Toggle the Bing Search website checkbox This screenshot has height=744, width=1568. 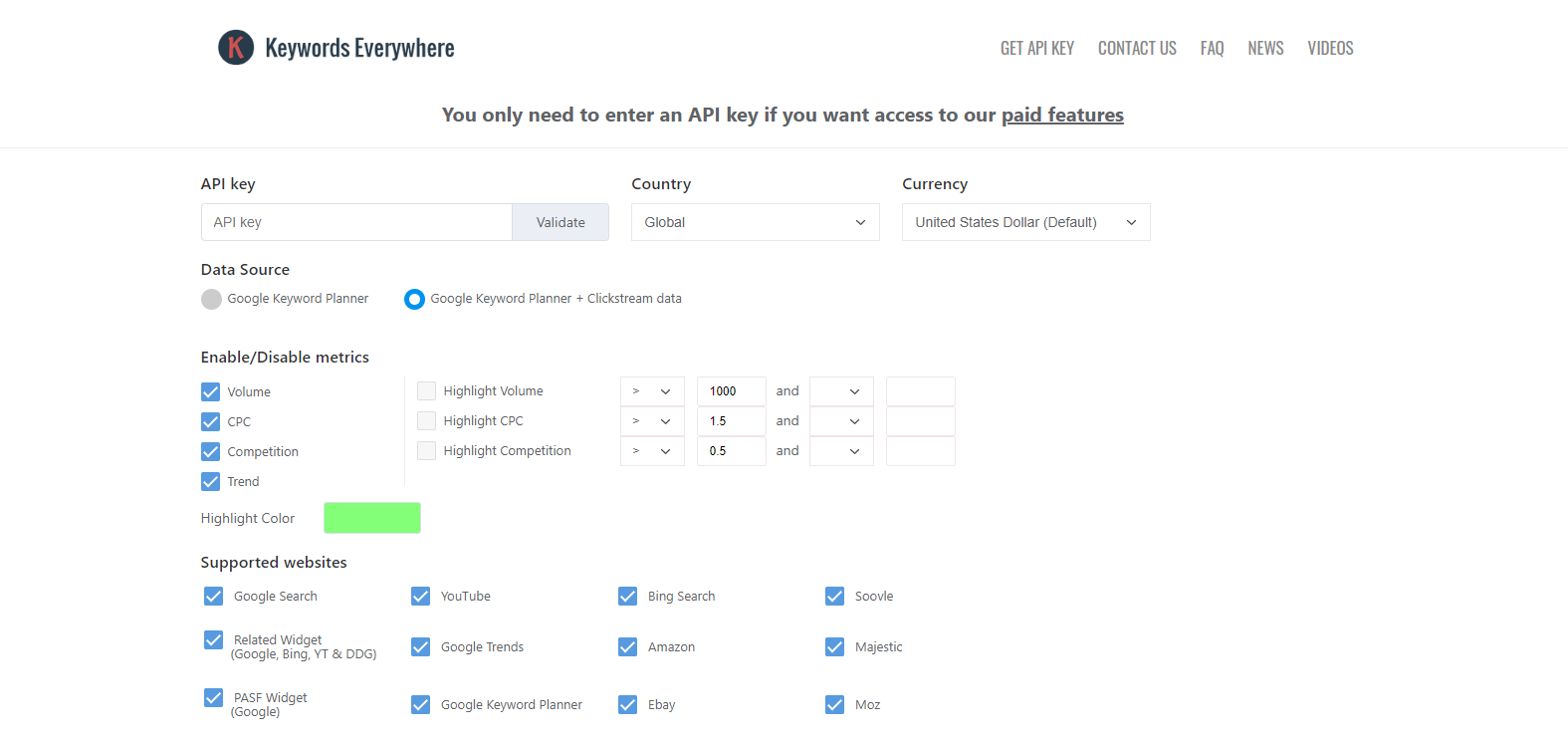tap(627, 596)
